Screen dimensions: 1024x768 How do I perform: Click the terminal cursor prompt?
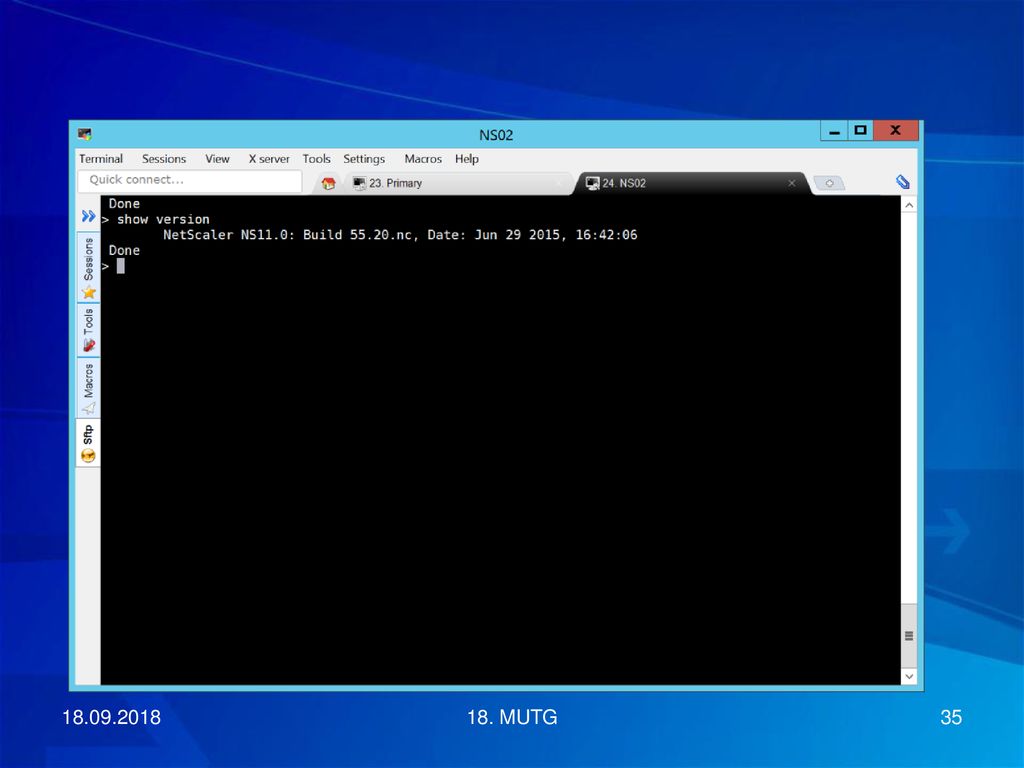[120, 266]
